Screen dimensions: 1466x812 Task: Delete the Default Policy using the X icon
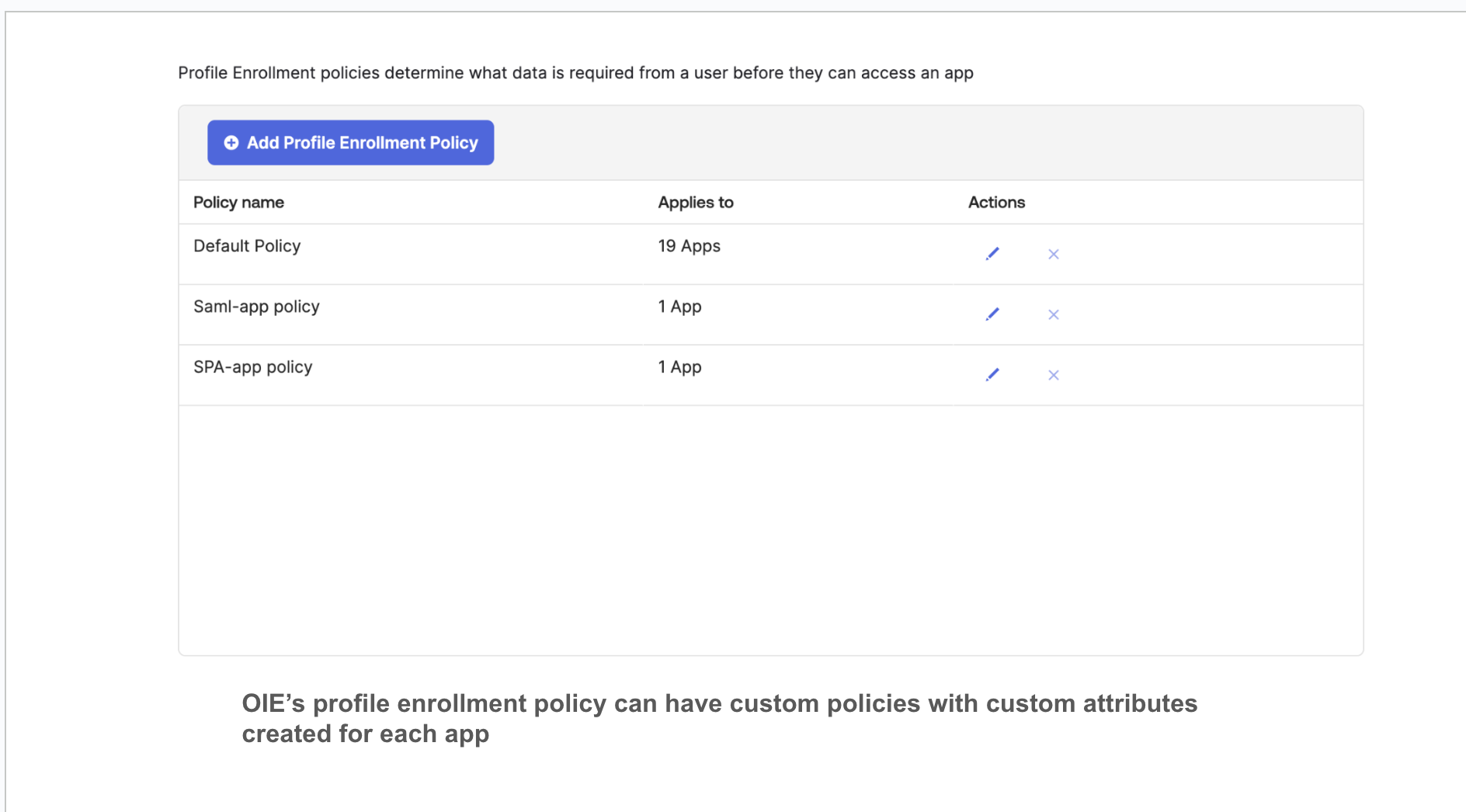(x=1053, y=254)
